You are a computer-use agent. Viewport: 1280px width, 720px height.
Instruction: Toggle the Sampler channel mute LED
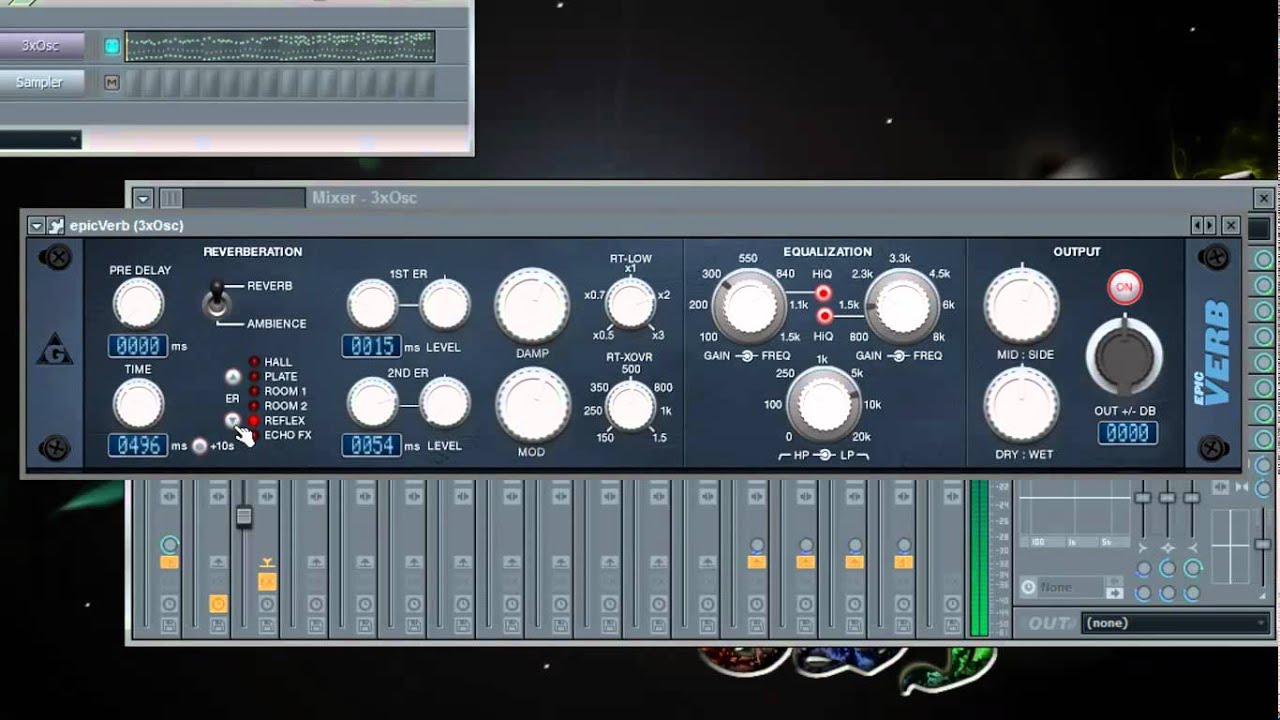112,83
